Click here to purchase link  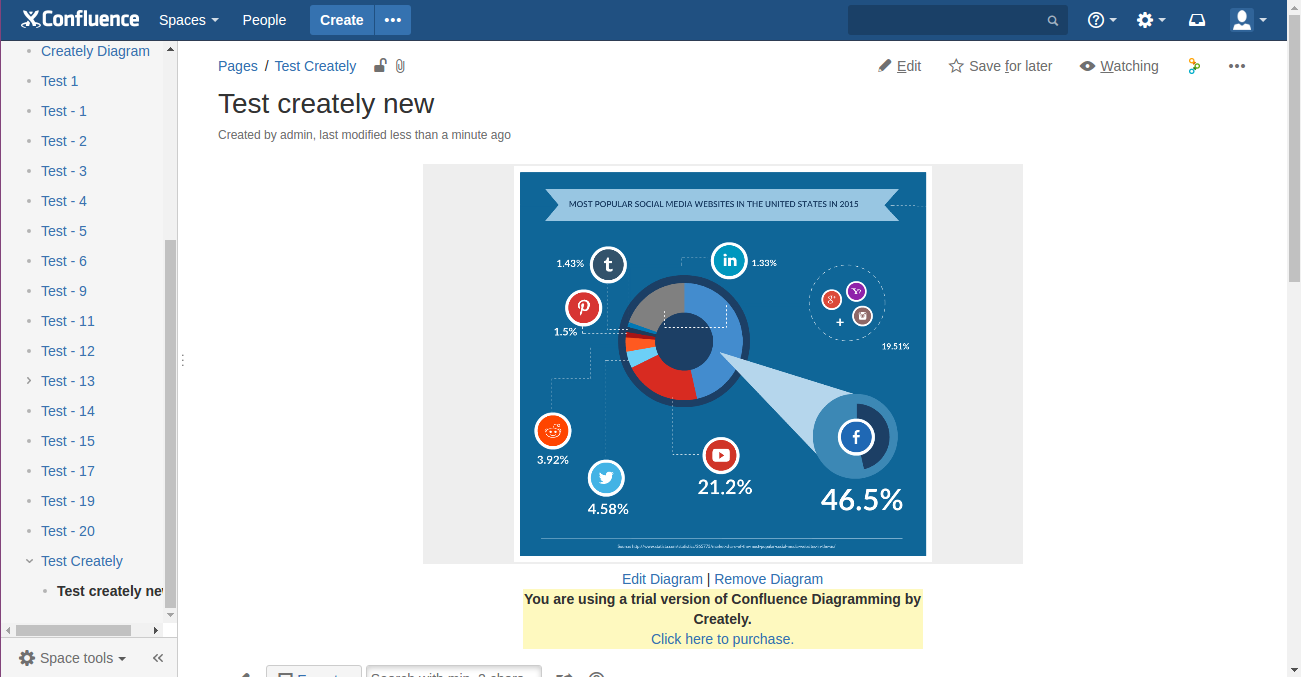[x=722, y=639]
